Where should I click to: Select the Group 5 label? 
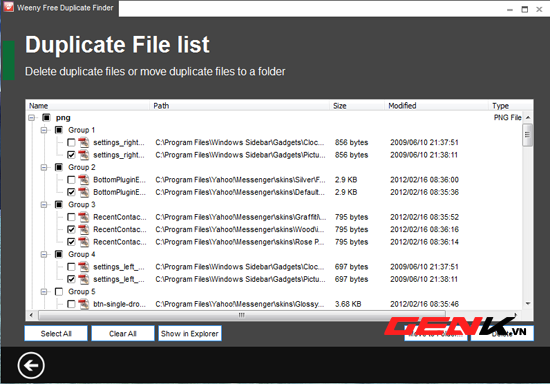coord(81,292)
